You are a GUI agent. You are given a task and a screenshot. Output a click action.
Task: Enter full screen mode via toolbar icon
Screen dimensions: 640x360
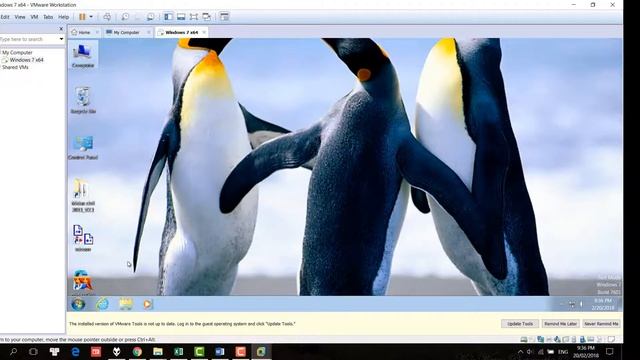click(x=193, y=17)
